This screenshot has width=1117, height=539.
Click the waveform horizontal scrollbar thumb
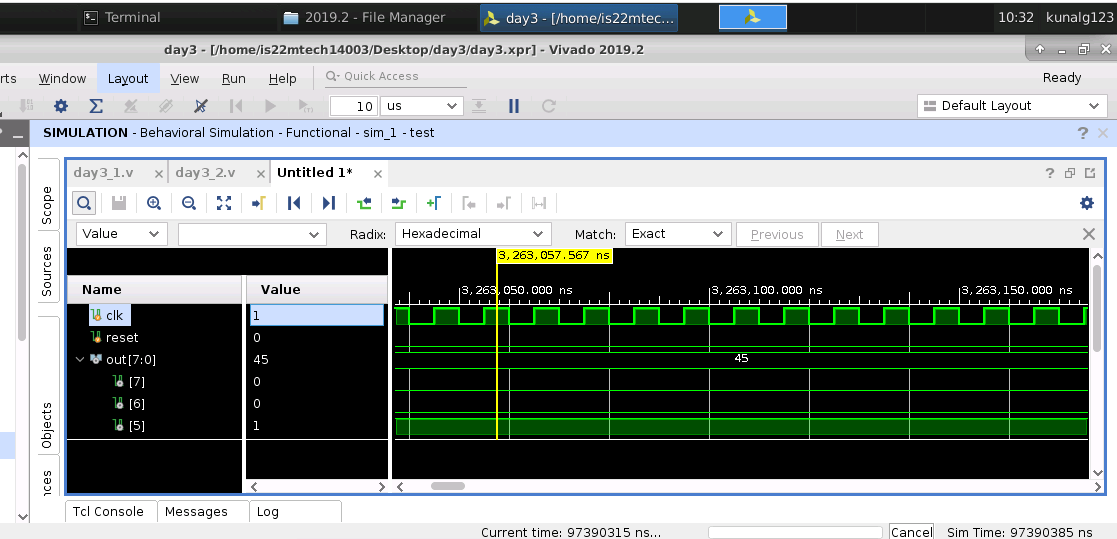[448, 486]
